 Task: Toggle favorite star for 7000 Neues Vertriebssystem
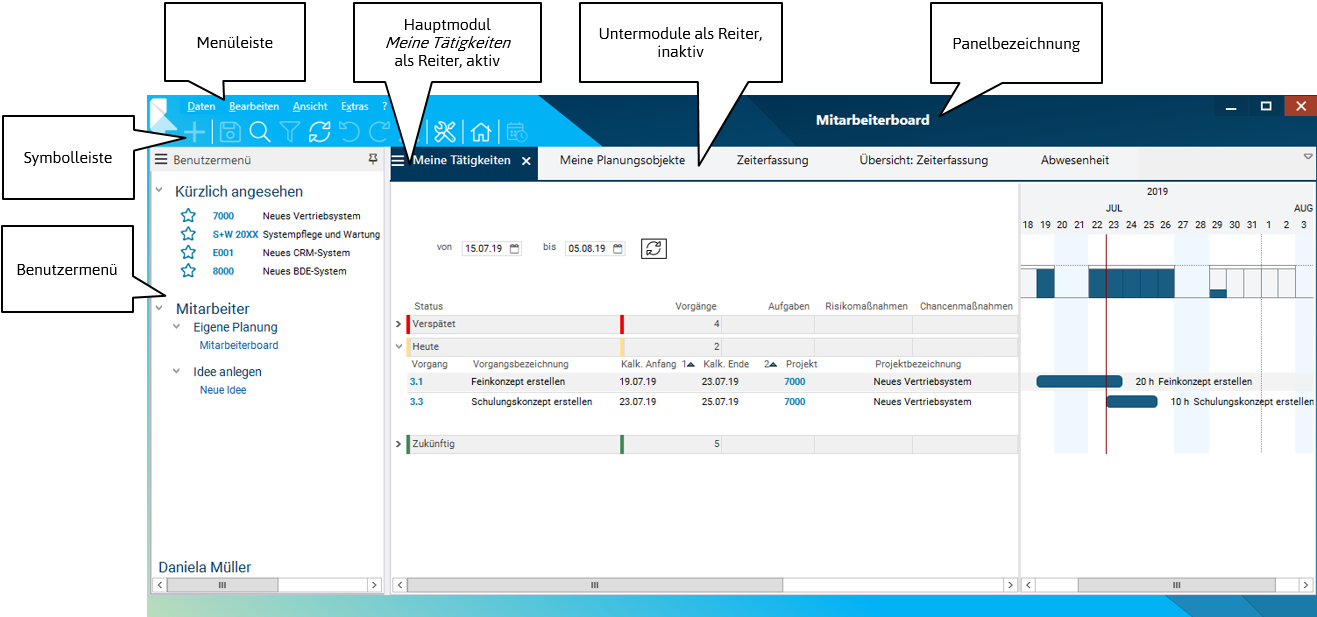click(x=188, y=216)
